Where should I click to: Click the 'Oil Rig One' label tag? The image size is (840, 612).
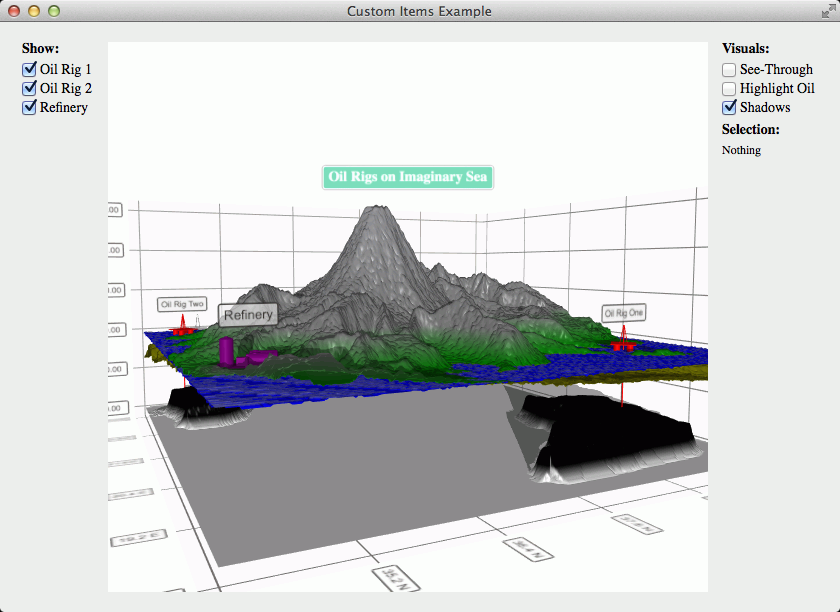(x=624, y=313)
